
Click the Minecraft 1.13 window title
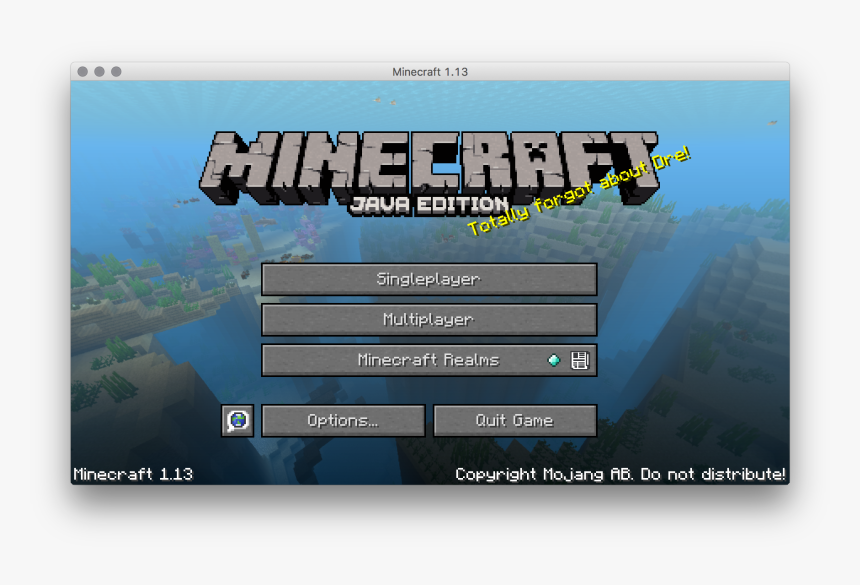(430, 72)
